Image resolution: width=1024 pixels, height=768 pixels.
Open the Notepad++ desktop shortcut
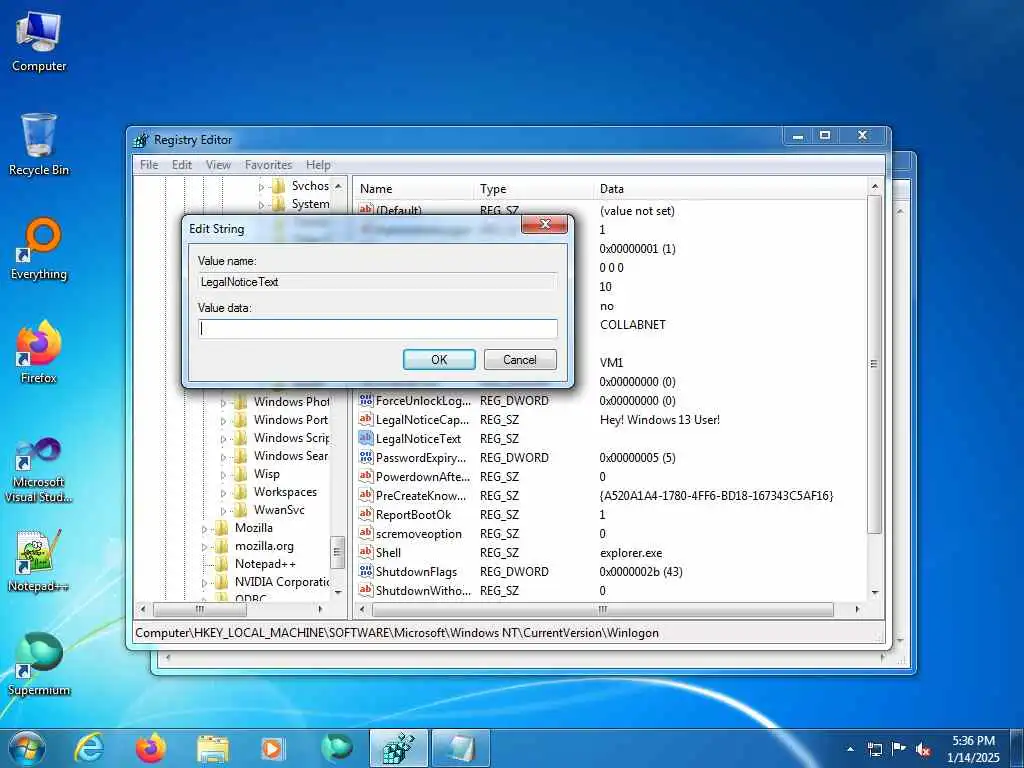click(39, 561)
